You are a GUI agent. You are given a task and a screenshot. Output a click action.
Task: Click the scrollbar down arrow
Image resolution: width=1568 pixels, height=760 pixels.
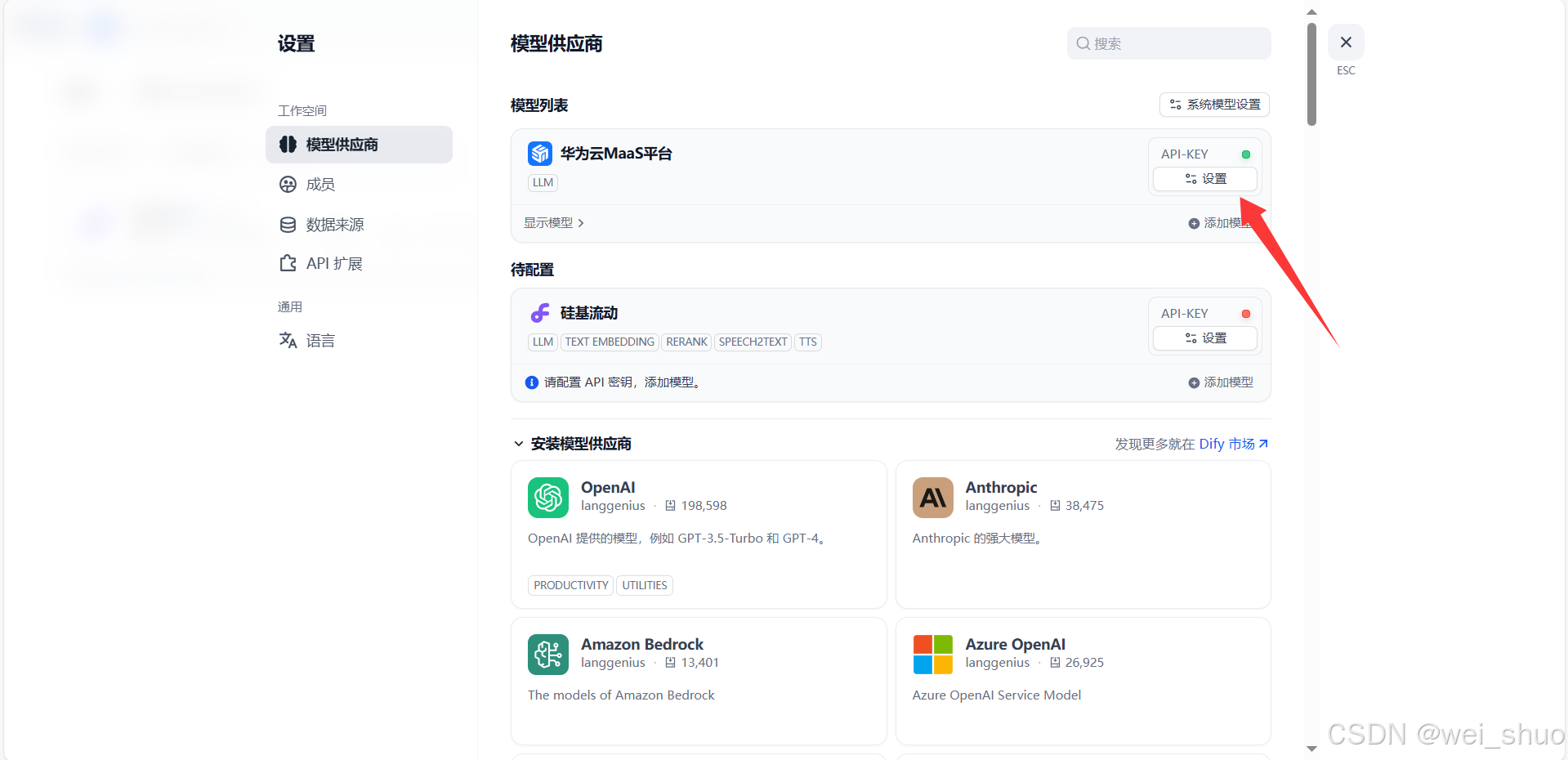click(x=1311, y=749)
